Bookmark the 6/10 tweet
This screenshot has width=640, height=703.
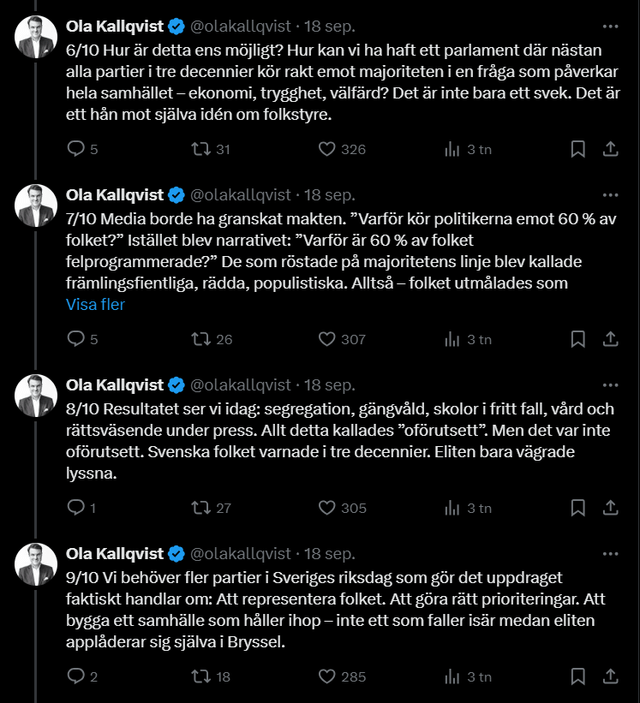(x=577, y=149)
